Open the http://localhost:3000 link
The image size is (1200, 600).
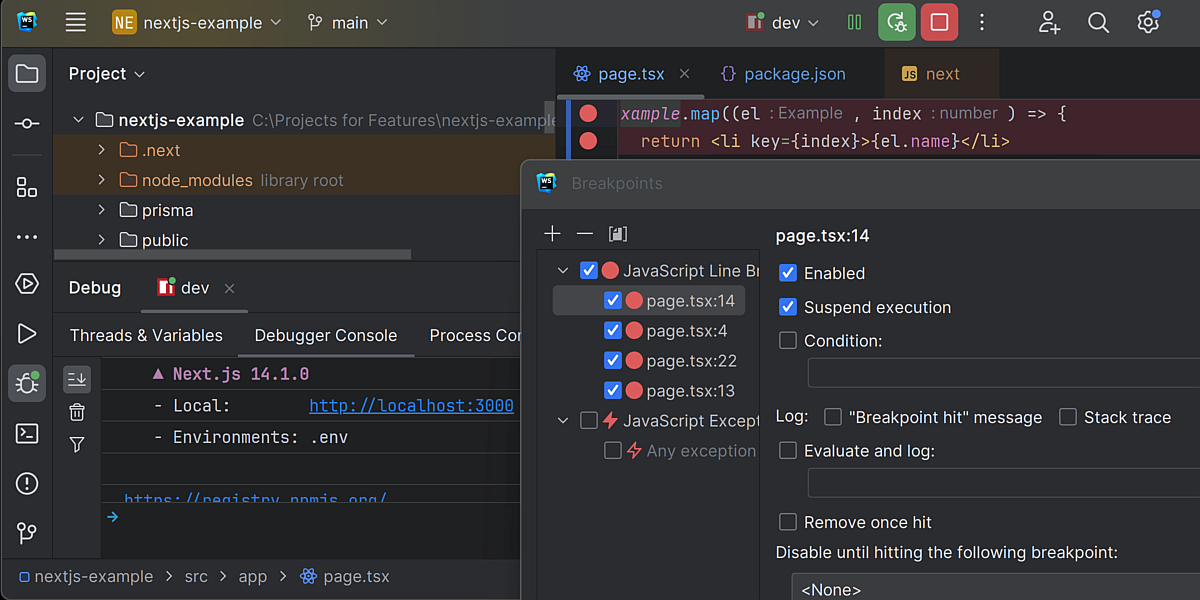pyautogui.click(x=411, y=405)
